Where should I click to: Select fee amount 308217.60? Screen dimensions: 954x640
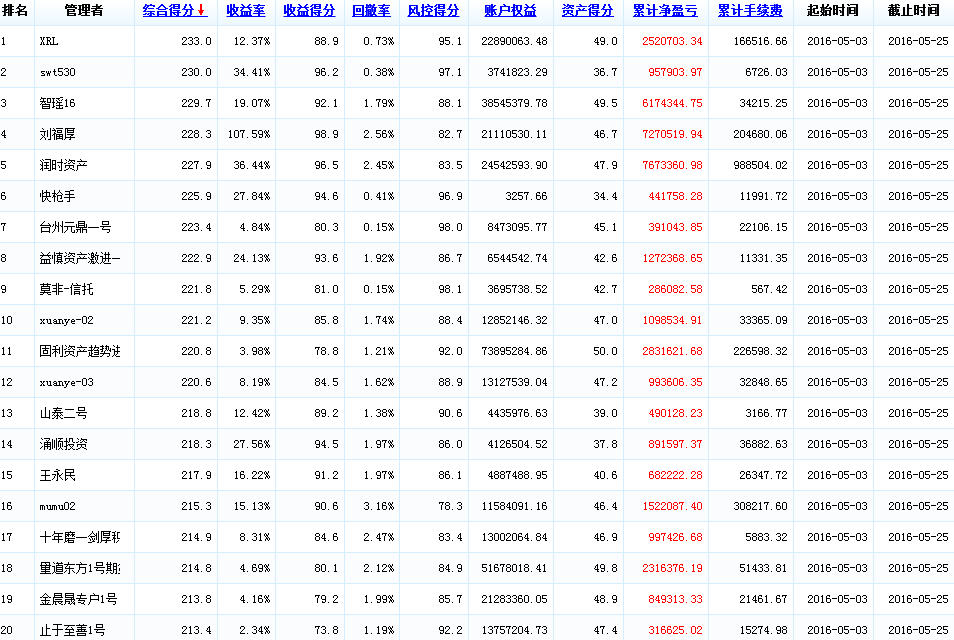click(760, 507)
